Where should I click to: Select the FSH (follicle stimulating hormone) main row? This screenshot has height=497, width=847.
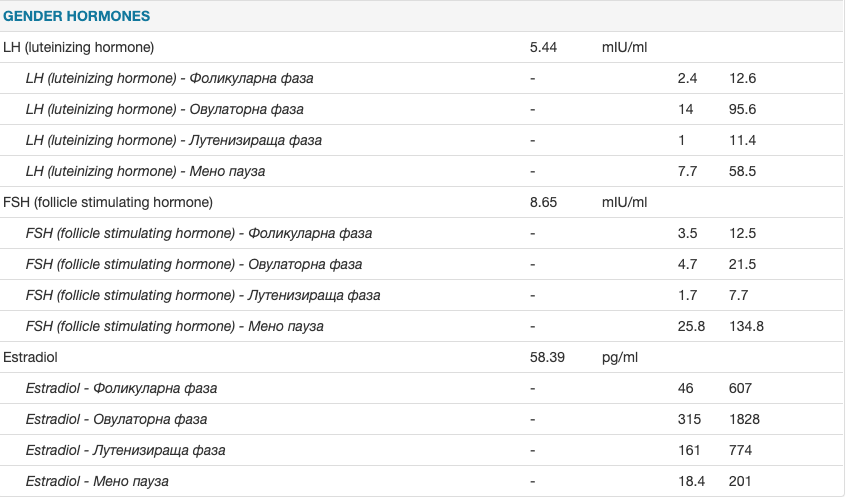[108, 202]
